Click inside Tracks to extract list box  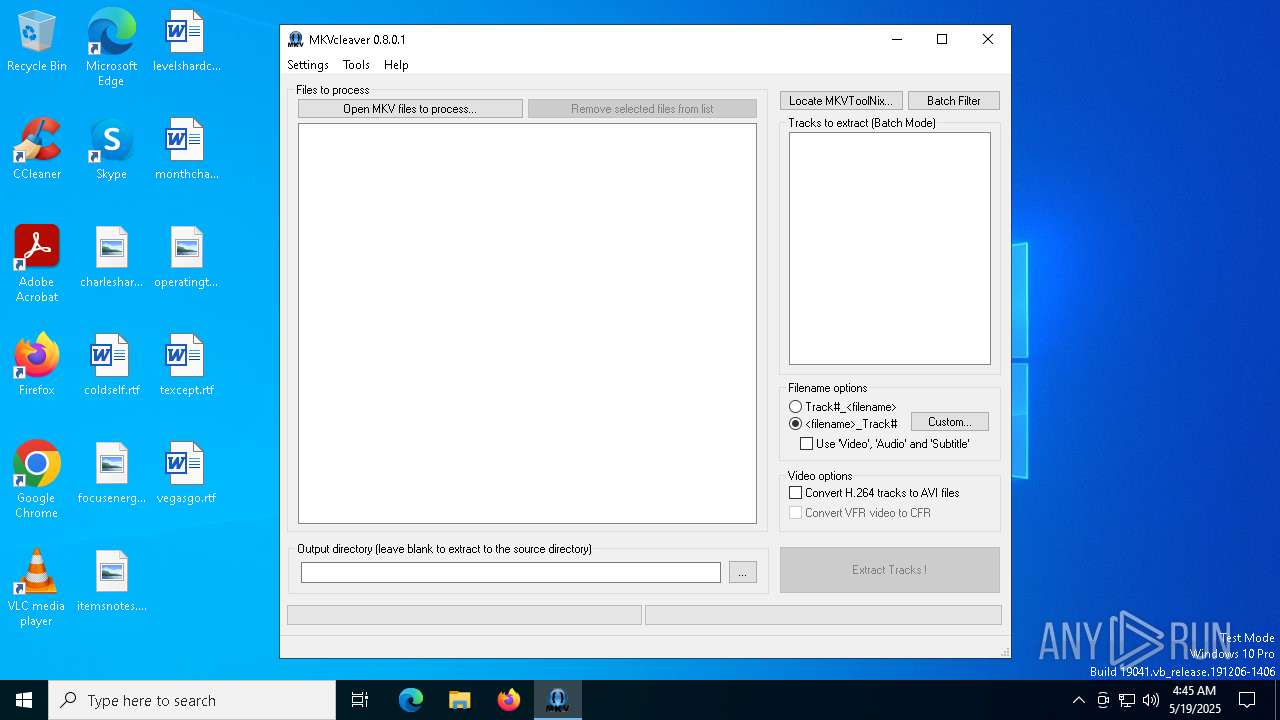point(890,248)
